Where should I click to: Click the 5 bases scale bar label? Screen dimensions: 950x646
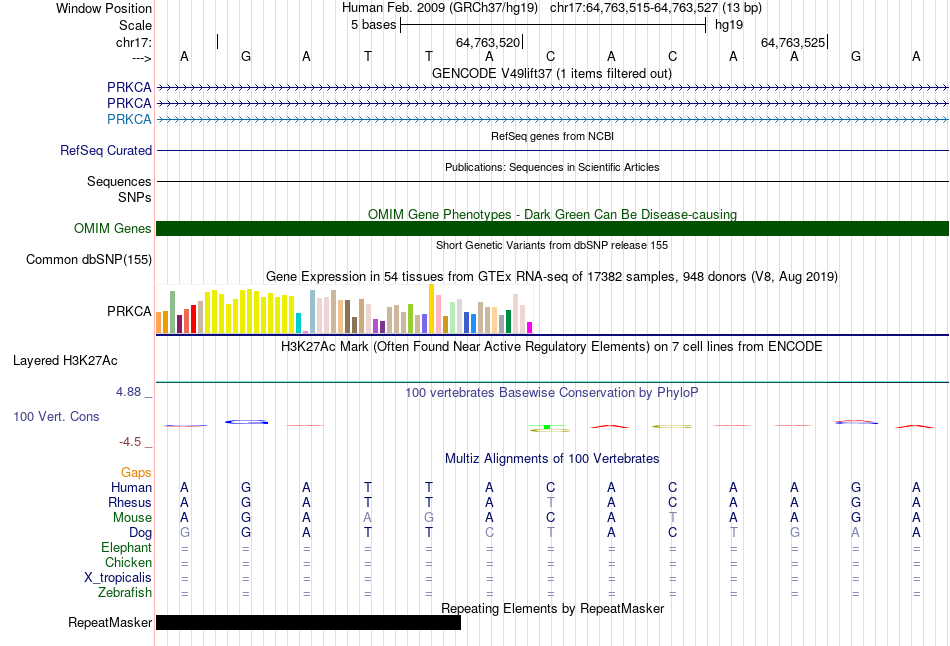373,25
